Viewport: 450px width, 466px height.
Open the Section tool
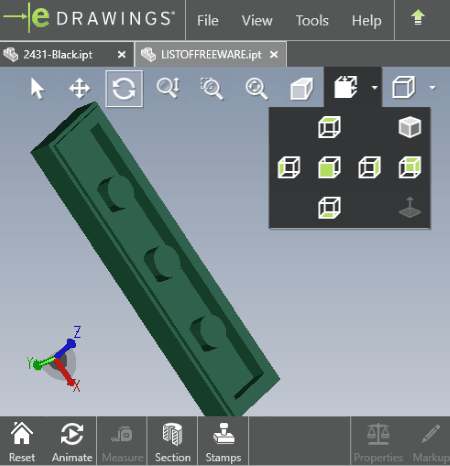coord(173,442)
